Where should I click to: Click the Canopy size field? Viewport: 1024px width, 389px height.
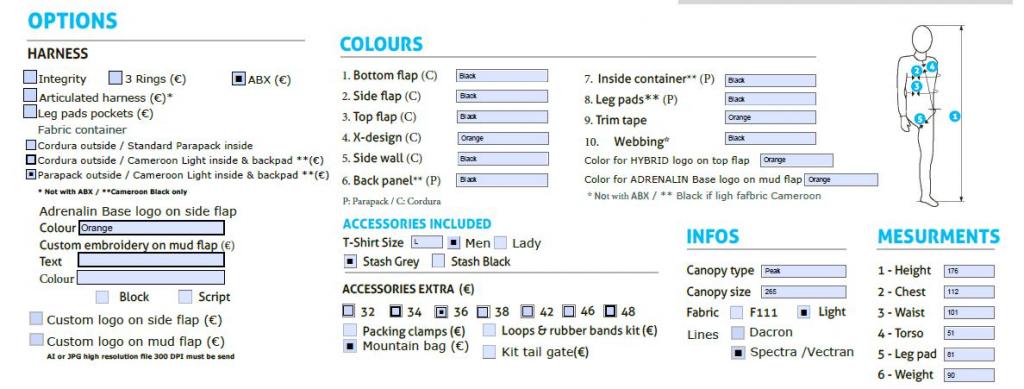pyautogui.click(x=803, y=292)
